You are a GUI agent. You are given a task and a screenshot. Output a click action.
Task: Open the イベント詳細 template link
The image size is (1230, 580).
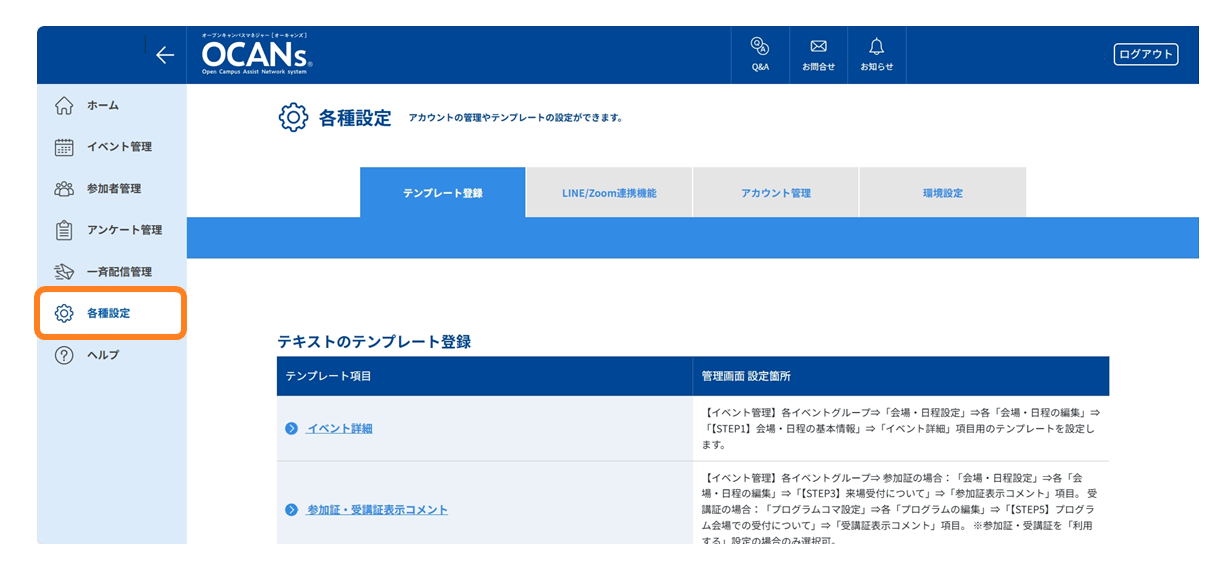point(340,428)
